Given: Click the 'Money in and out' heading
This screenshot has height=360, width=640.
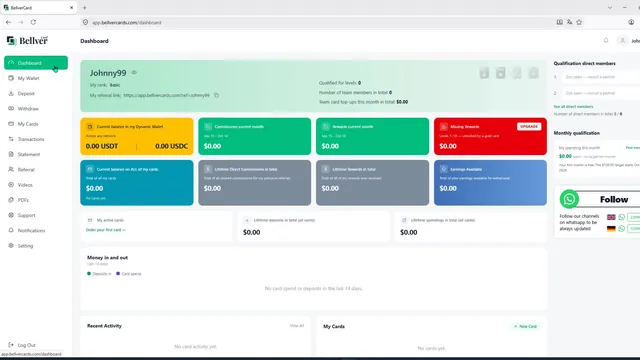Looking at the screenshot, I should click(107, 258).
